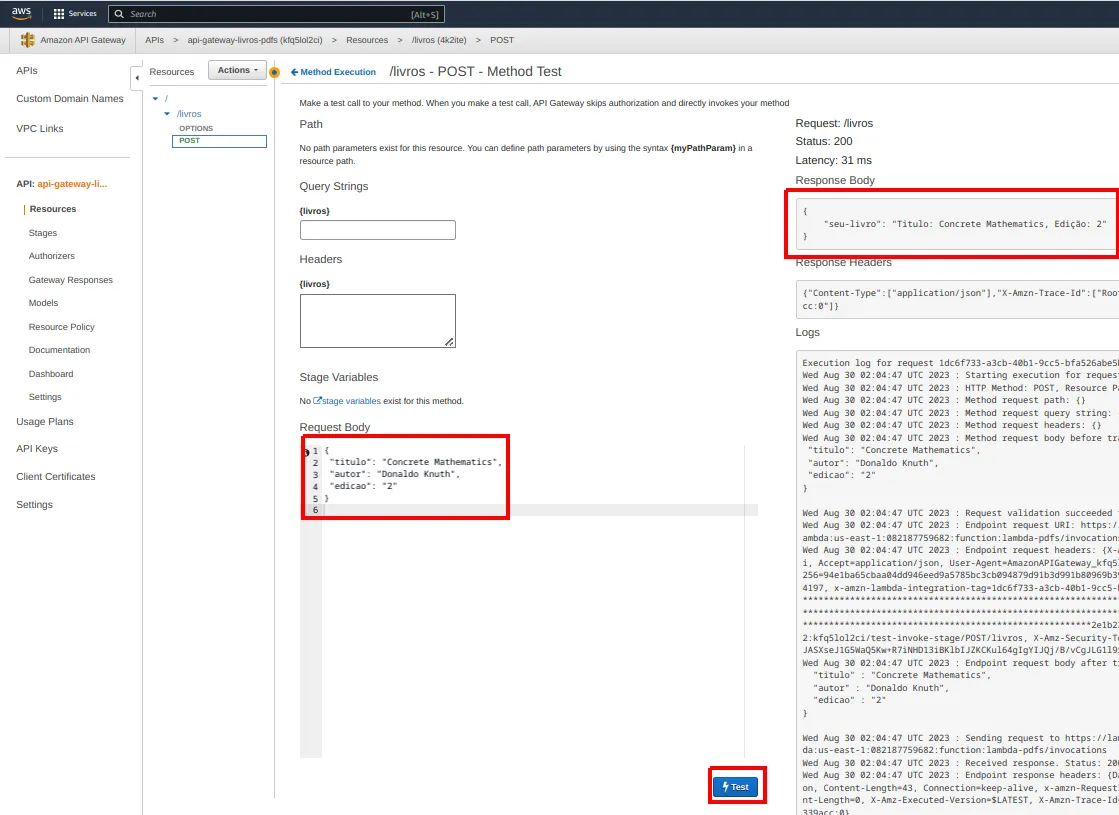Viewport: 1119px width, 815px height.
Task: Open Gateway Responses
Action: [71, 280]
